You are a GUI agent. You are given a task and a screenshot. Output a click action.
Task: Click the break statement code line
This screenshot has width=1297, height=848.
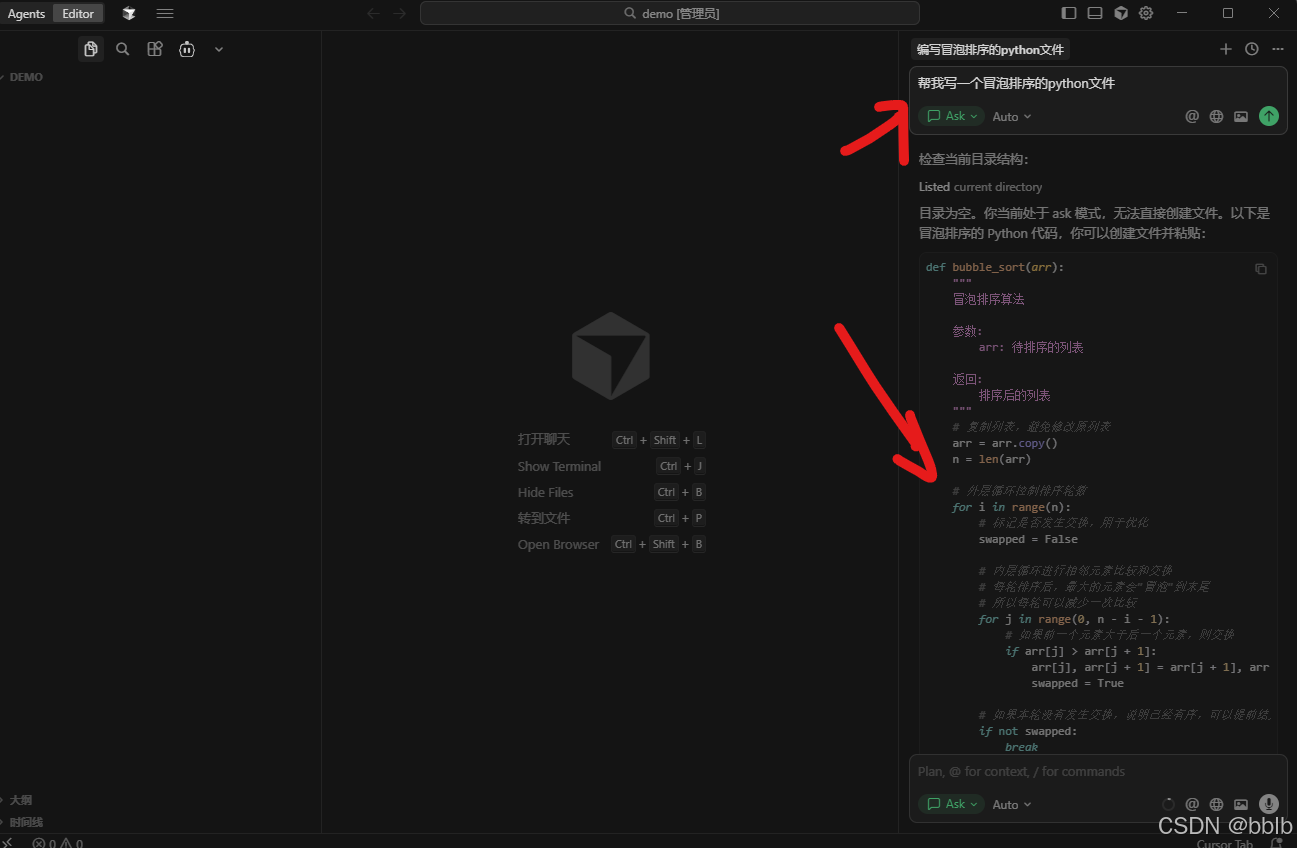click(x=1021, y=747)
